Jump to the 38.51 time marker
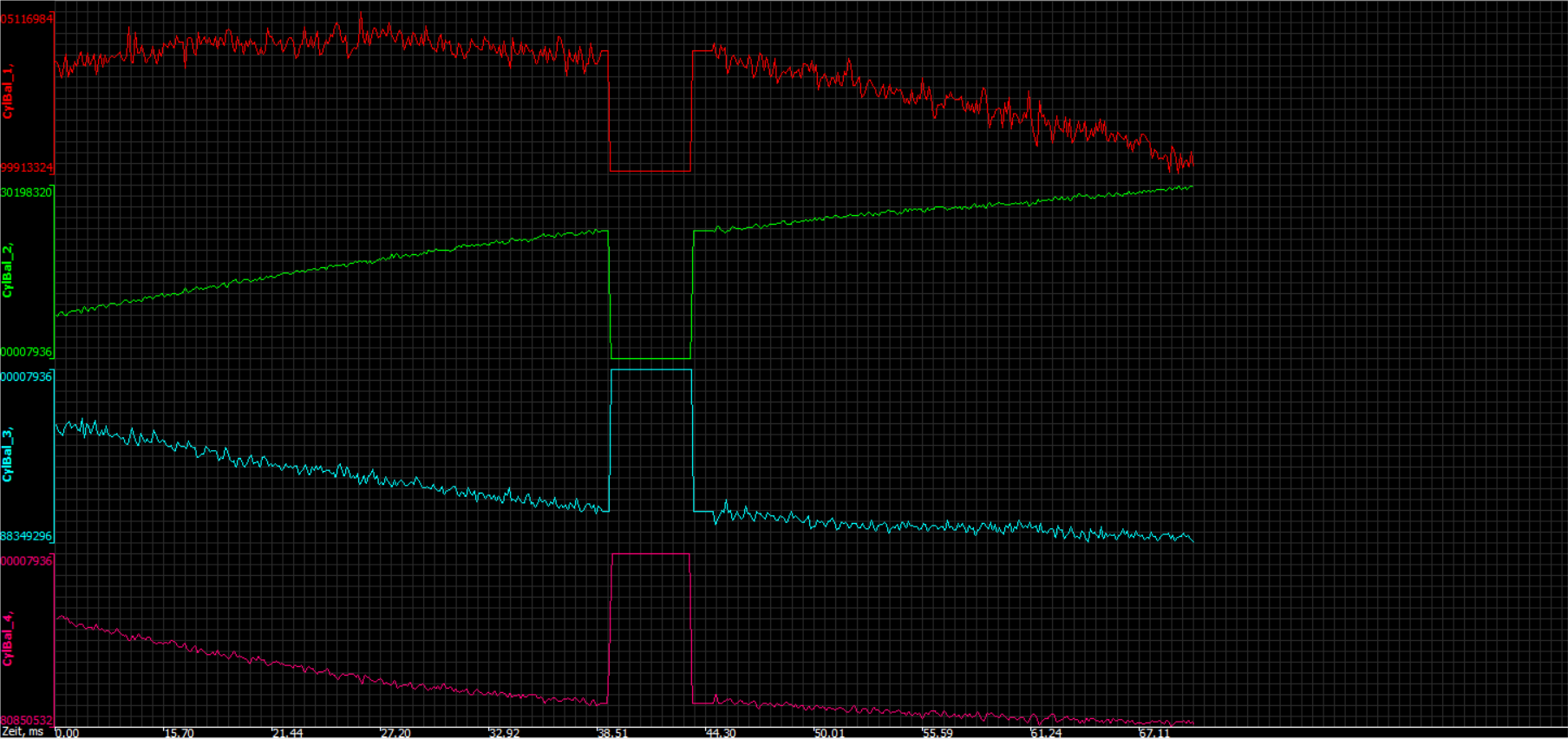Screen dimensions: 1568x739 pyautogui.click(x=612, y=733)
